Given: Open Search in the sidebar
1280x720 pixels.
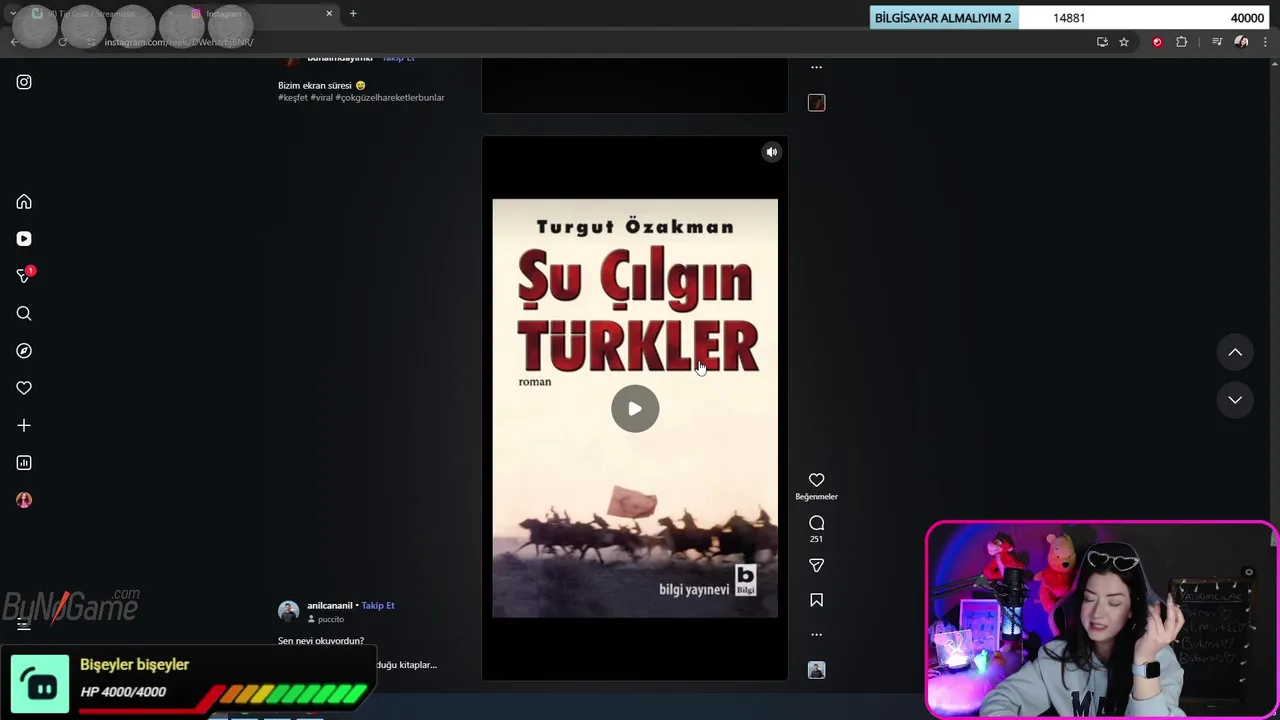Looking at the screenshot, I should [x=24, y=314].
